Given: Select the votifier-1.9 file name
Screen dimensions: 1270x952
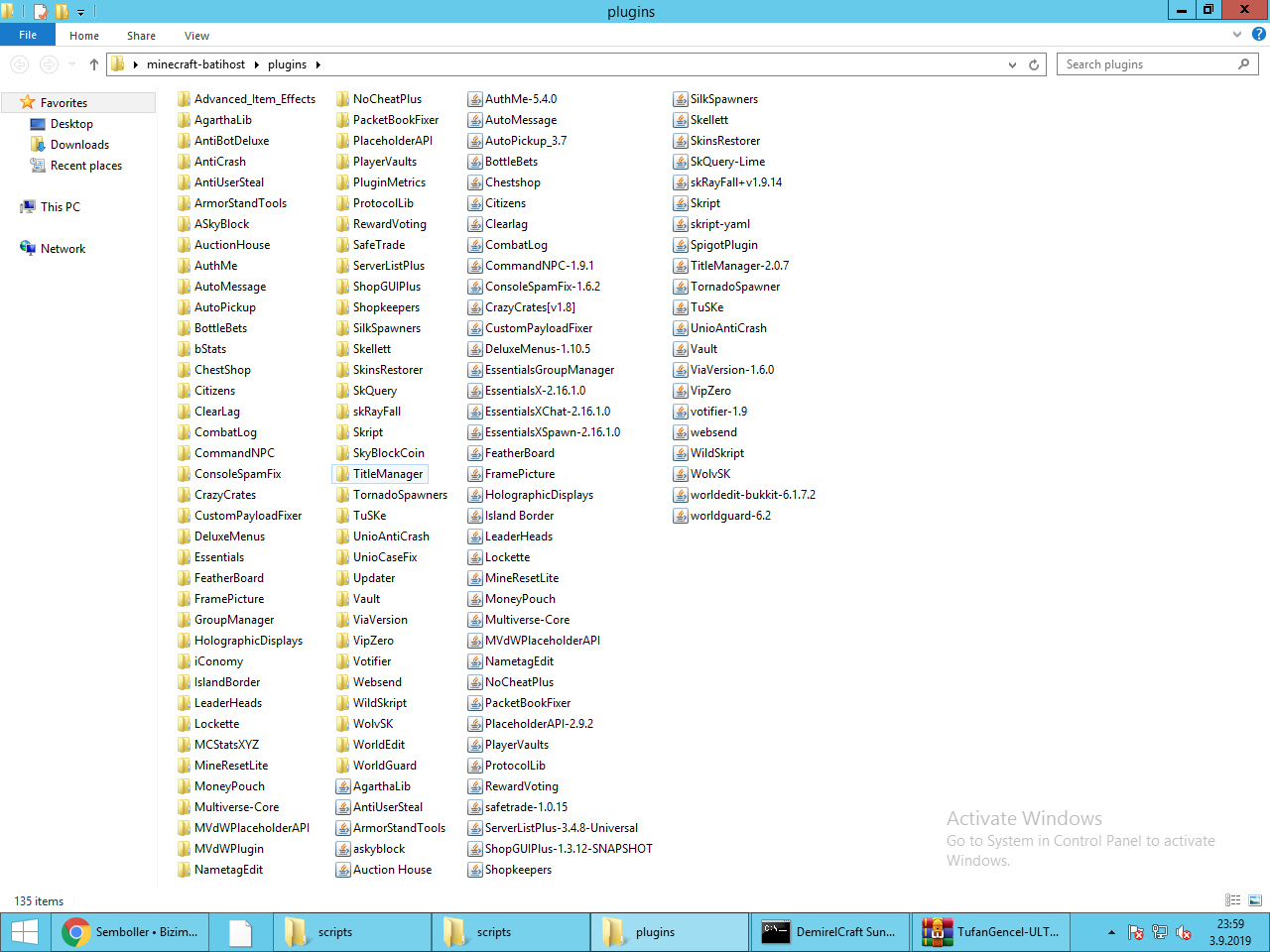Looking at the screenshot, I should coord(718,412).
